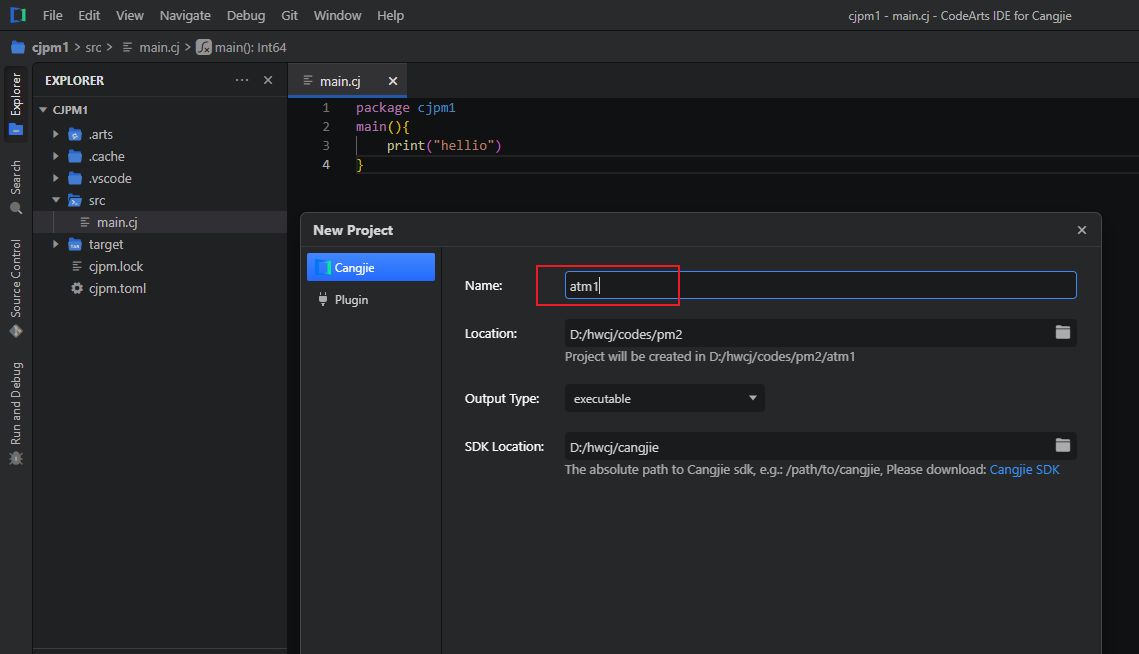Click the cjpm.toml gear icon
This screenshot has height=654, width=1139.
click(77, 288)
